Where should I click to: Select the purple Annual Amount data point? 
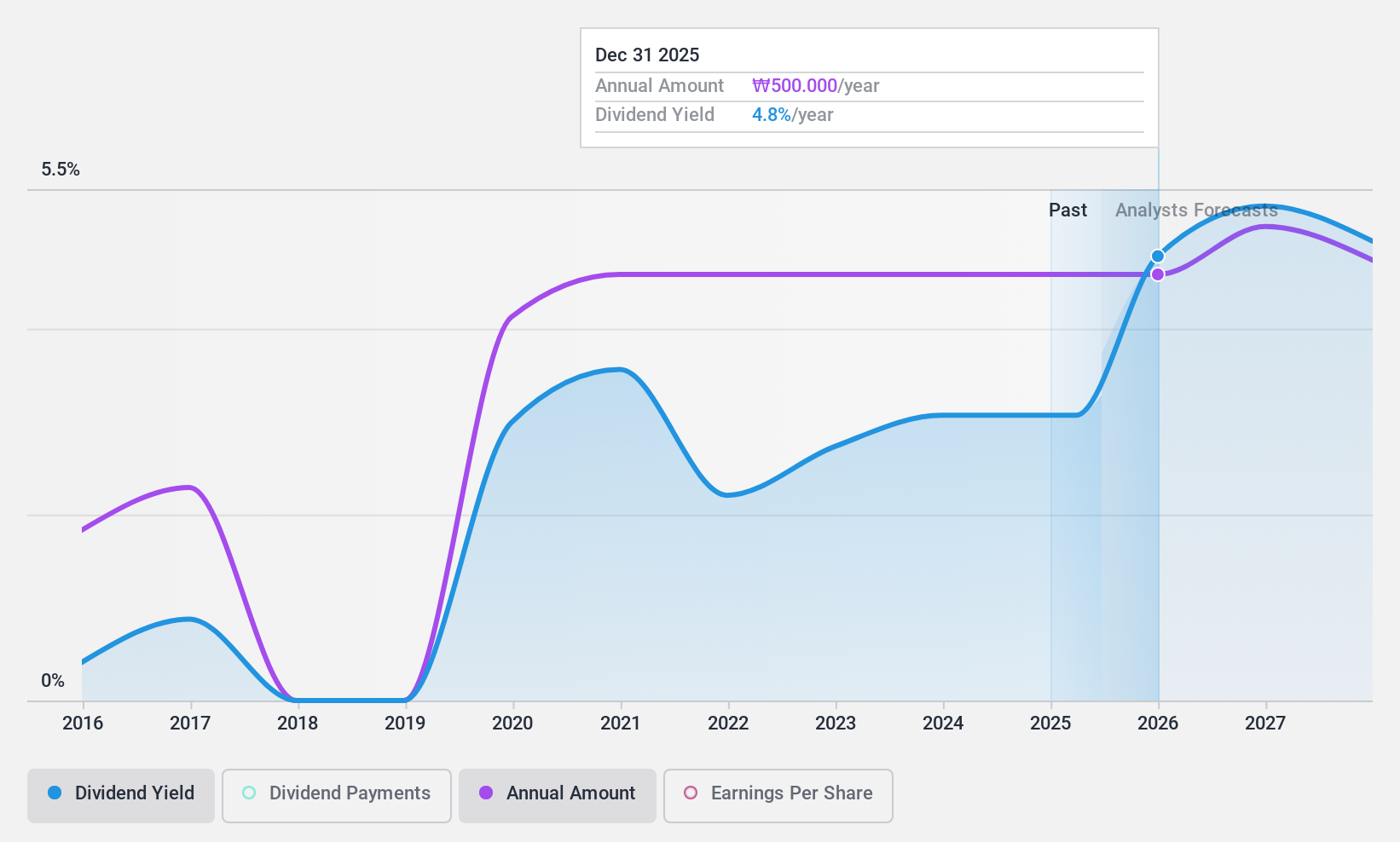[x=1158, y=274]
